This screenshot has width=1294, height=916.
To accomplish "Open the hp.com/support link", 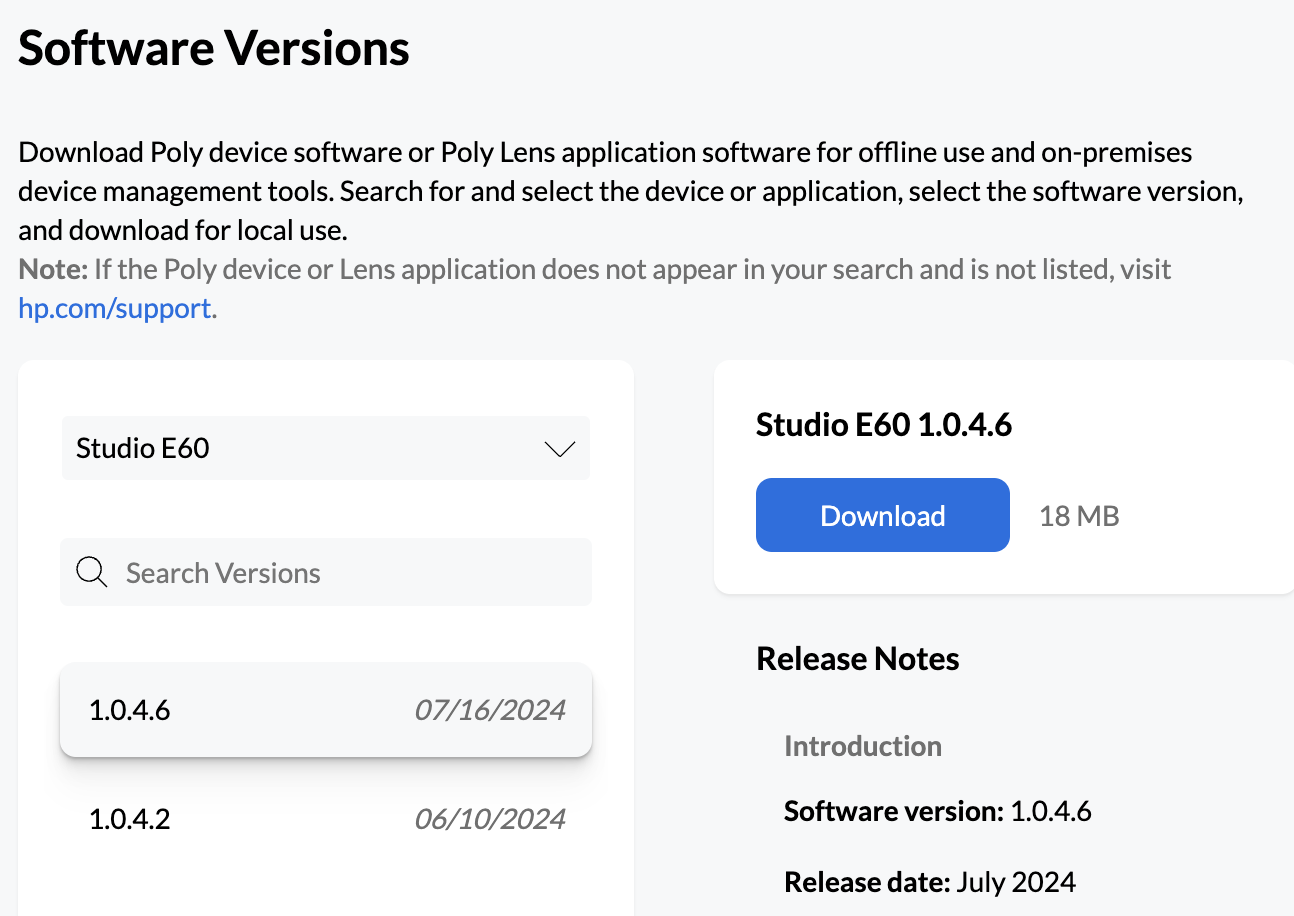I will coord(114,308).
